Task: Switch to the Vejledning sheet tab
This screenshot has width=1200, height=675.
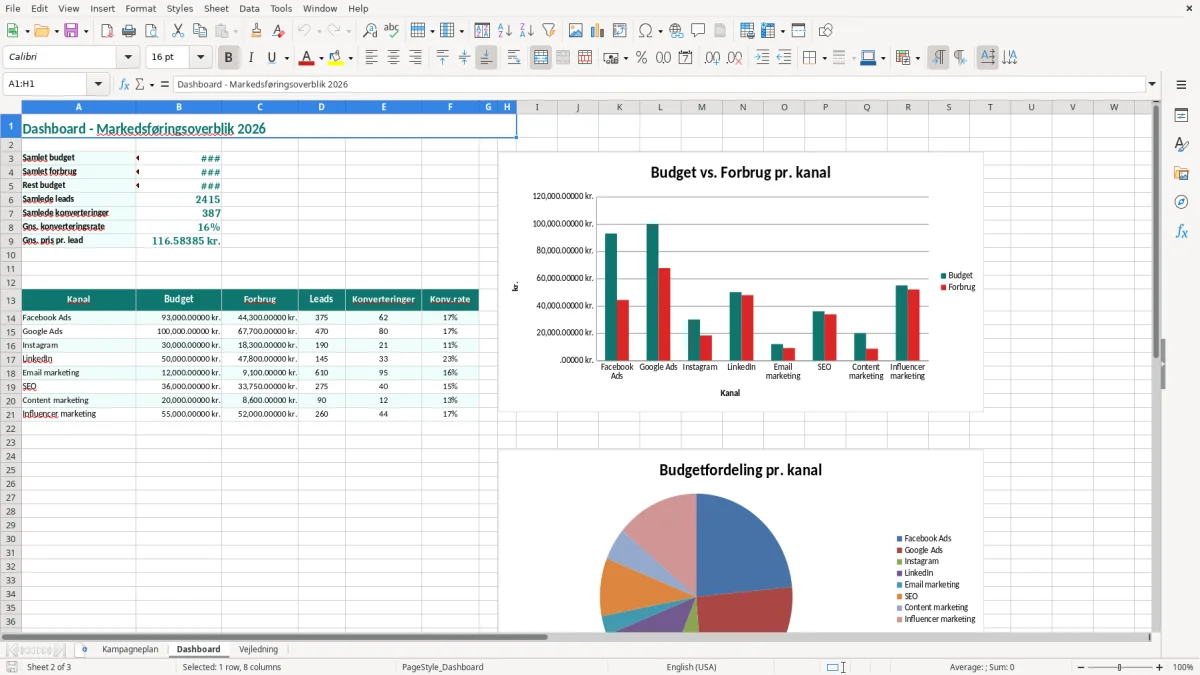Action: point(259,649)
